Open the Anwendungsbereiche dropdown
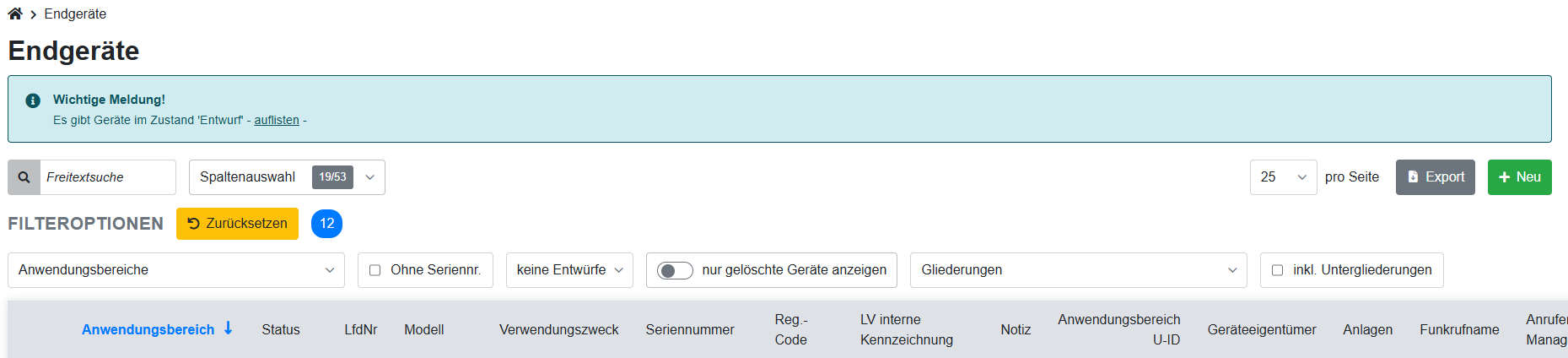This screenshot has width=1568, height=358. [176, 270]
